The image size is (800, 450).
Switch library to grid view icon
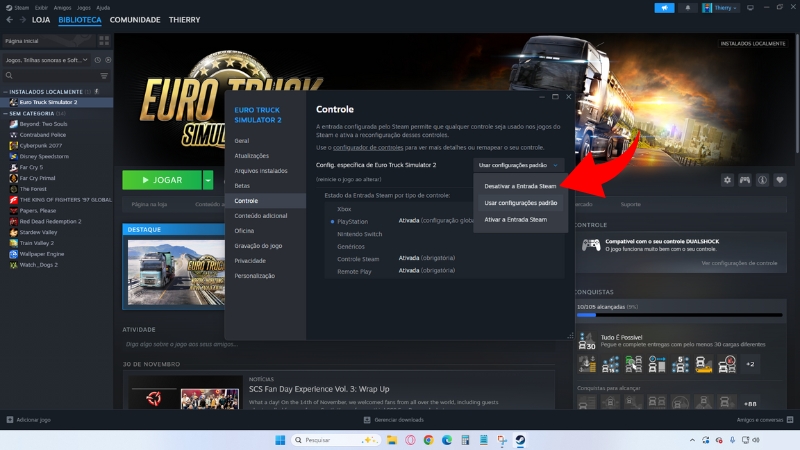point(104,40)
